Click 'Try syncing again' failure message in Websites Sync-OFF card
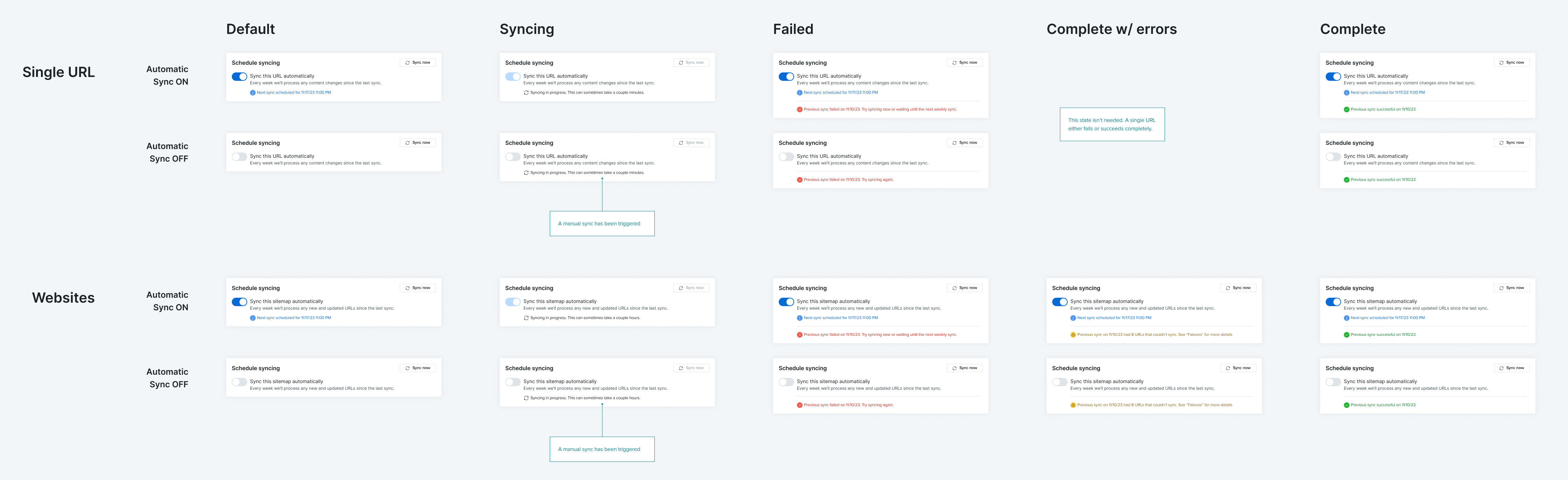This screenshot has height=480, width=1568. [x=848, y=404]
